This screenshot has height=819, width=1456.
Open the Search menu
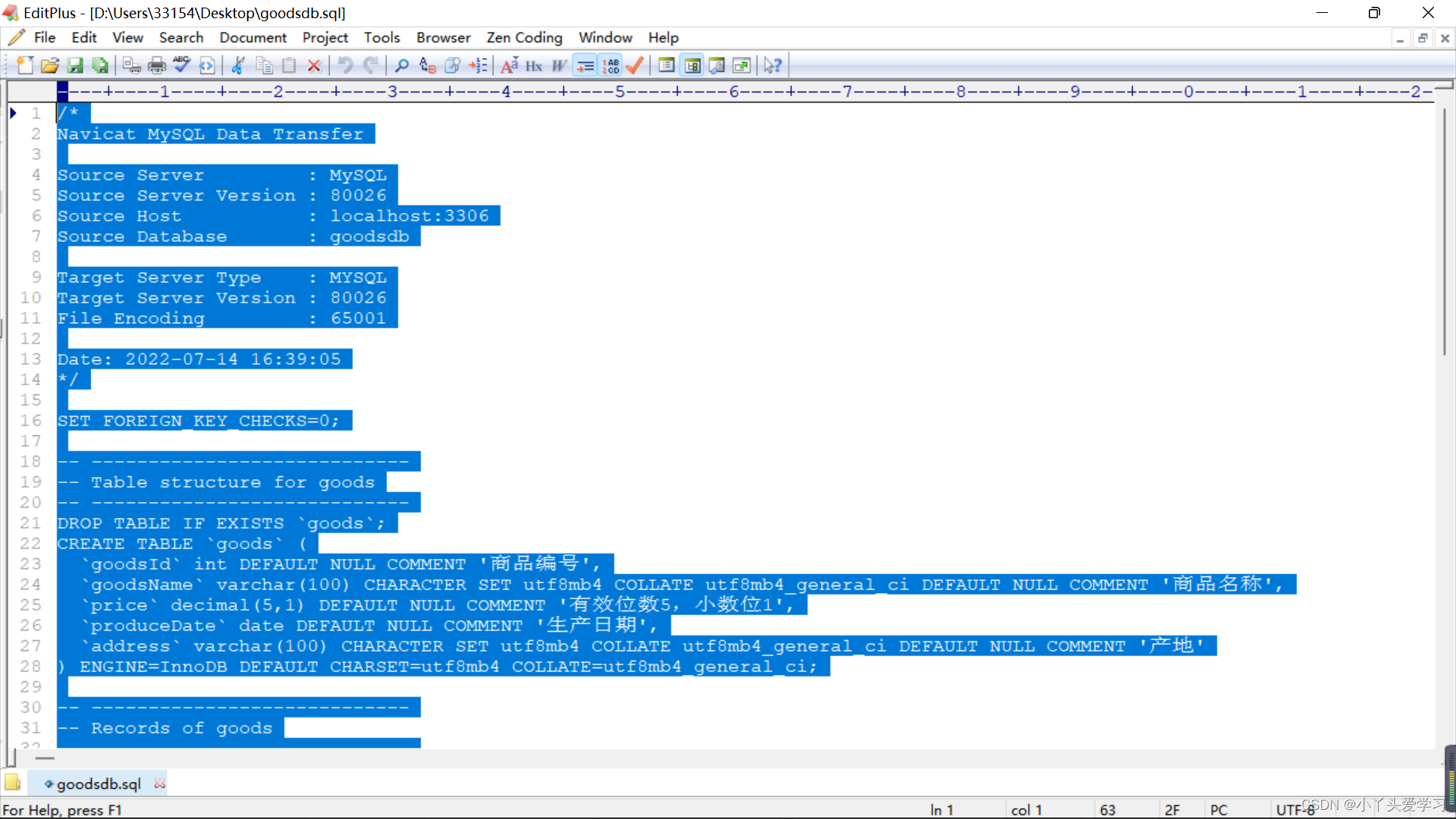click(180, 37)
